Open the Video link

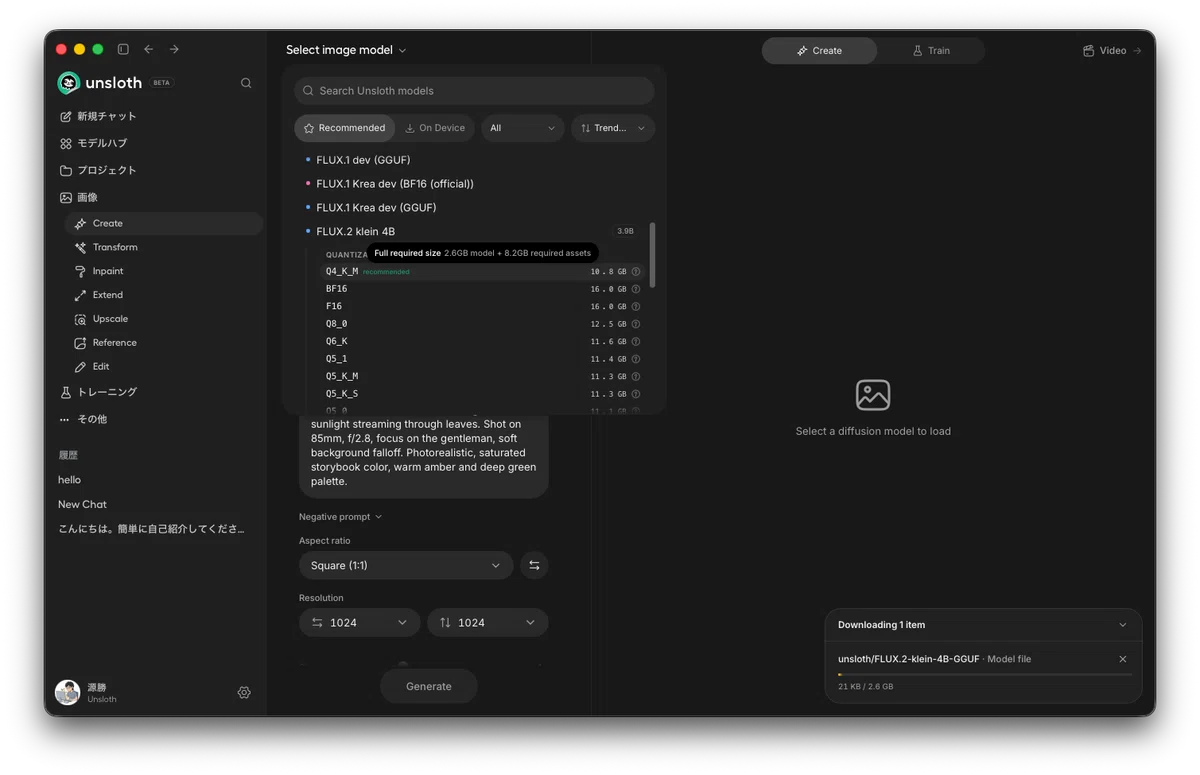pos(1112,50)
